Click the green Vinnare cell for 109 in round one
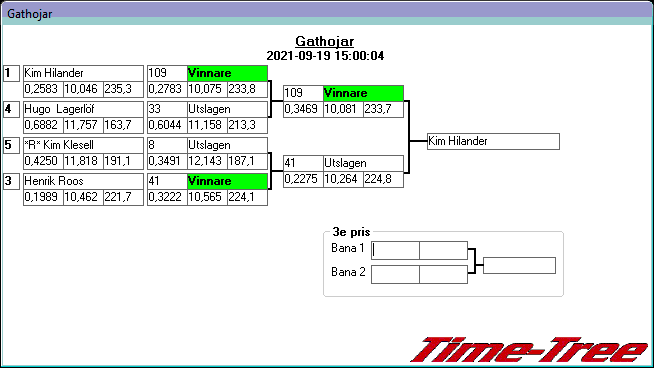 coord(227,73)
